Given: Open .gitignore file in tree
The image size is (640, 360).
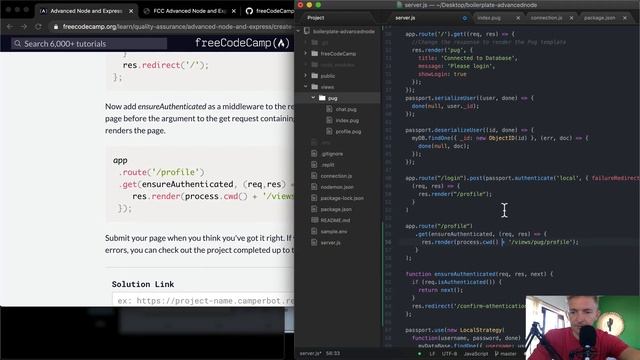Looking at the screenshot, I should tap(331, 154).
